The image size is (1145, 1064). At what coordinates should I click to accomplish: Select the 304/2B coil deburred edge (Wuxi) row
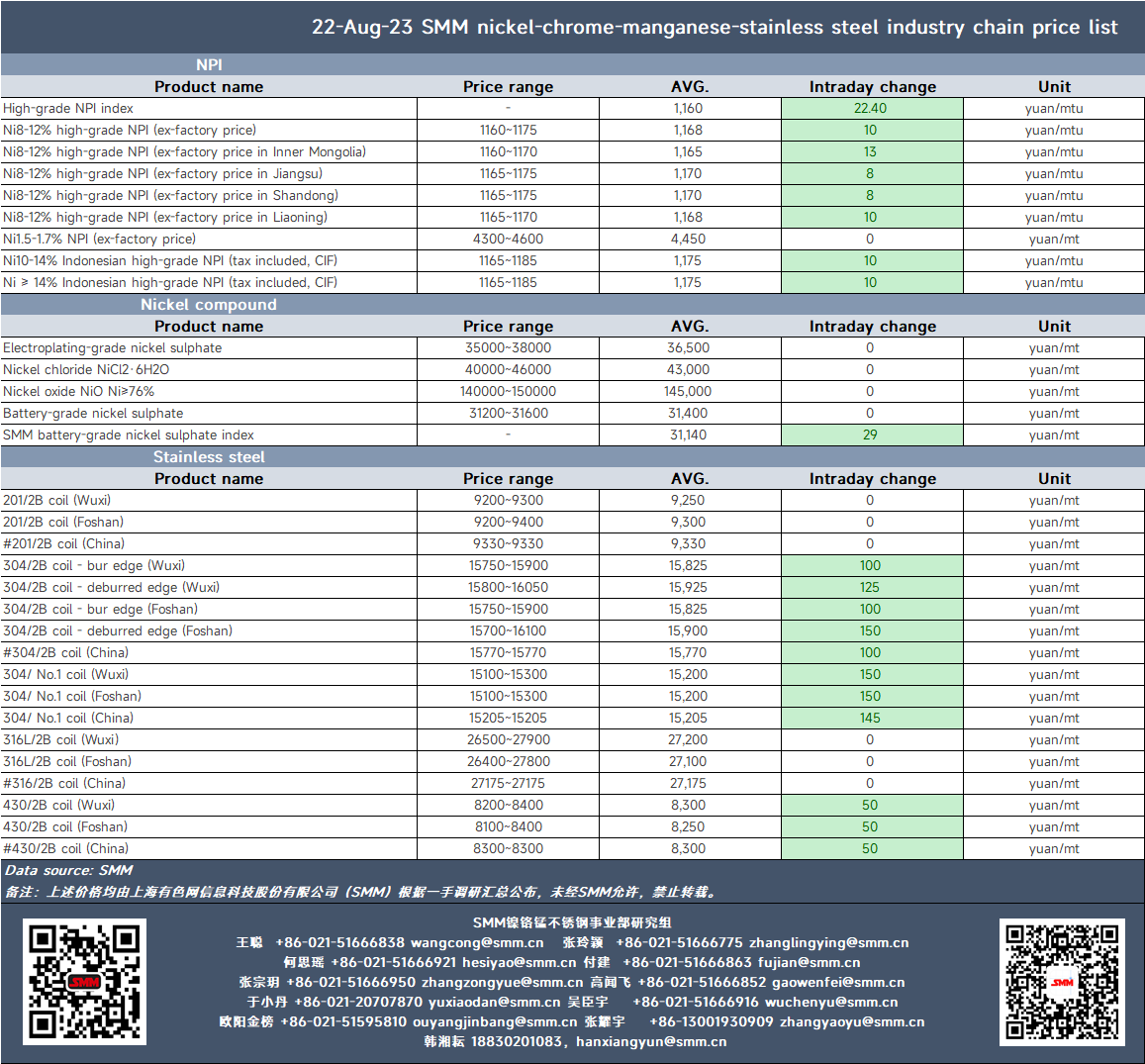pyautogui.click(x=572, y=587)
